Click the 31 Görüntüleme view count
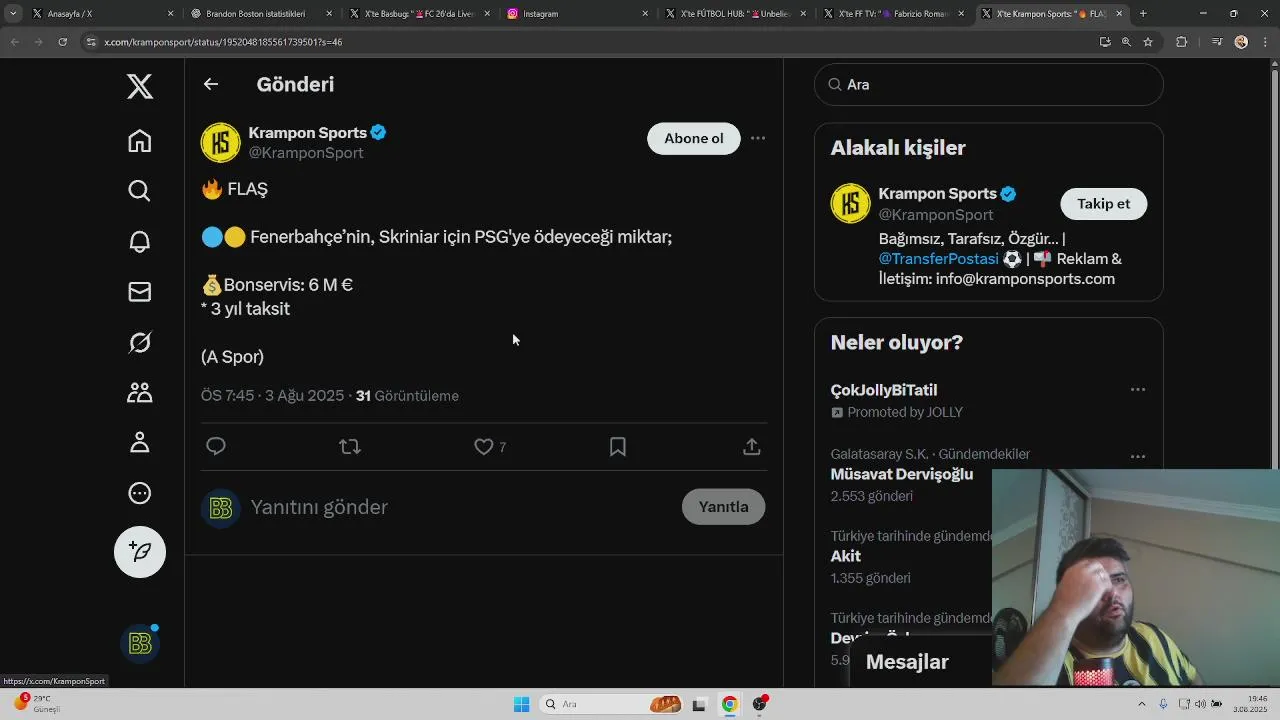1280x720 pixels. 407,396
